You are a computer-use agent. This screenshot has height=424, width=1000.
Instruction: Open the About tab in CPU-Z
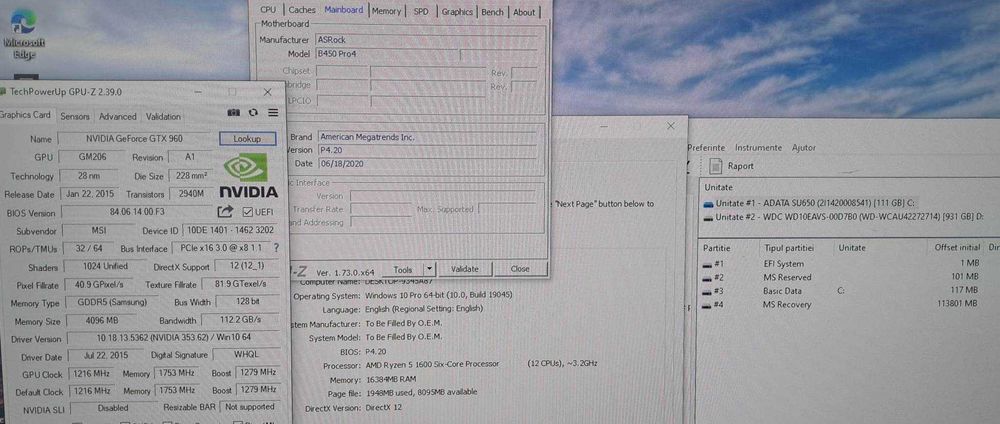(524, 11)
